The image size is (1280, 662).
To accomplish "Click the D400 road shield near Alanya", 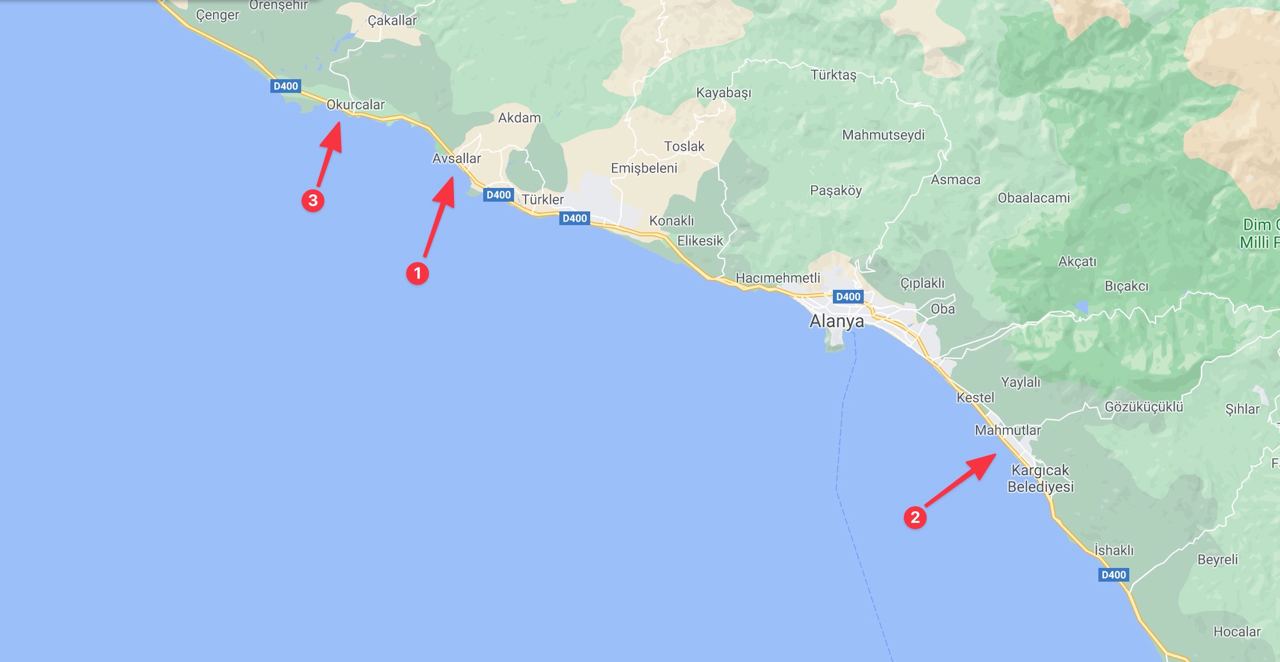I will 848,296.
